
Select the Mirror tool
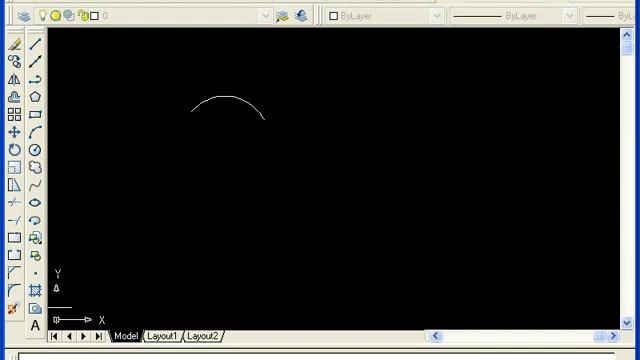click(x=14, y=79)
